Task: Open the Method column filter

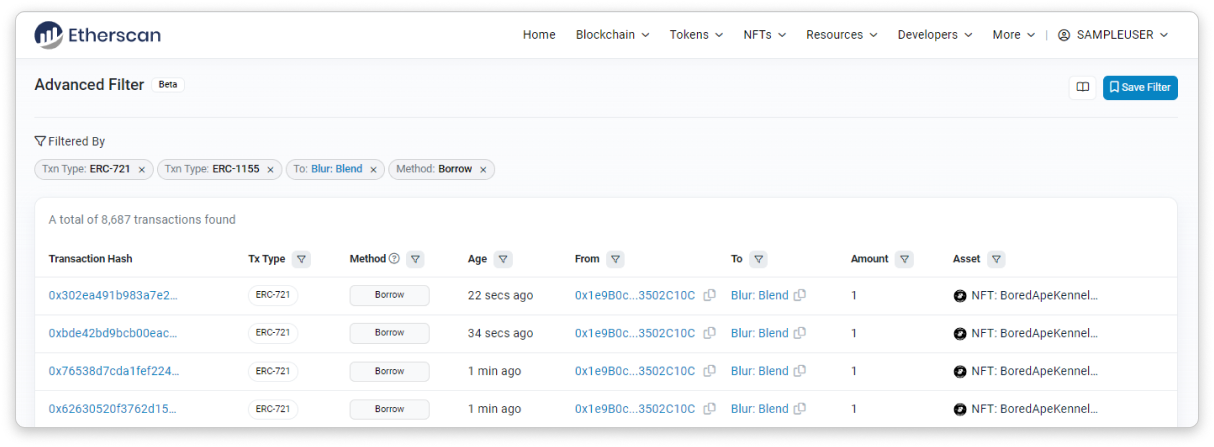Action: coord(415,259)
